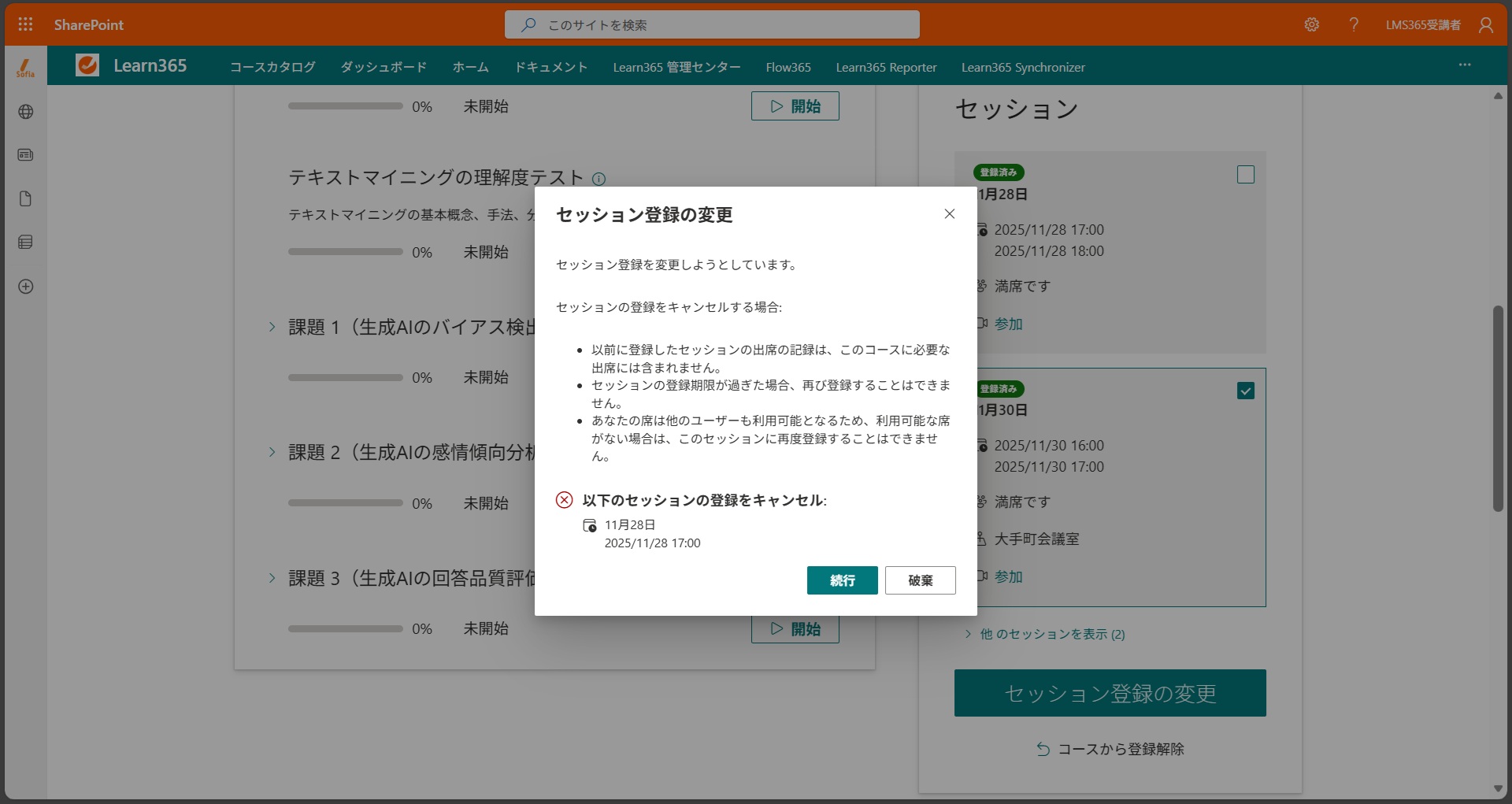Expand 課題 1 (生成AIのバイアス検出) section

[272, 327]
